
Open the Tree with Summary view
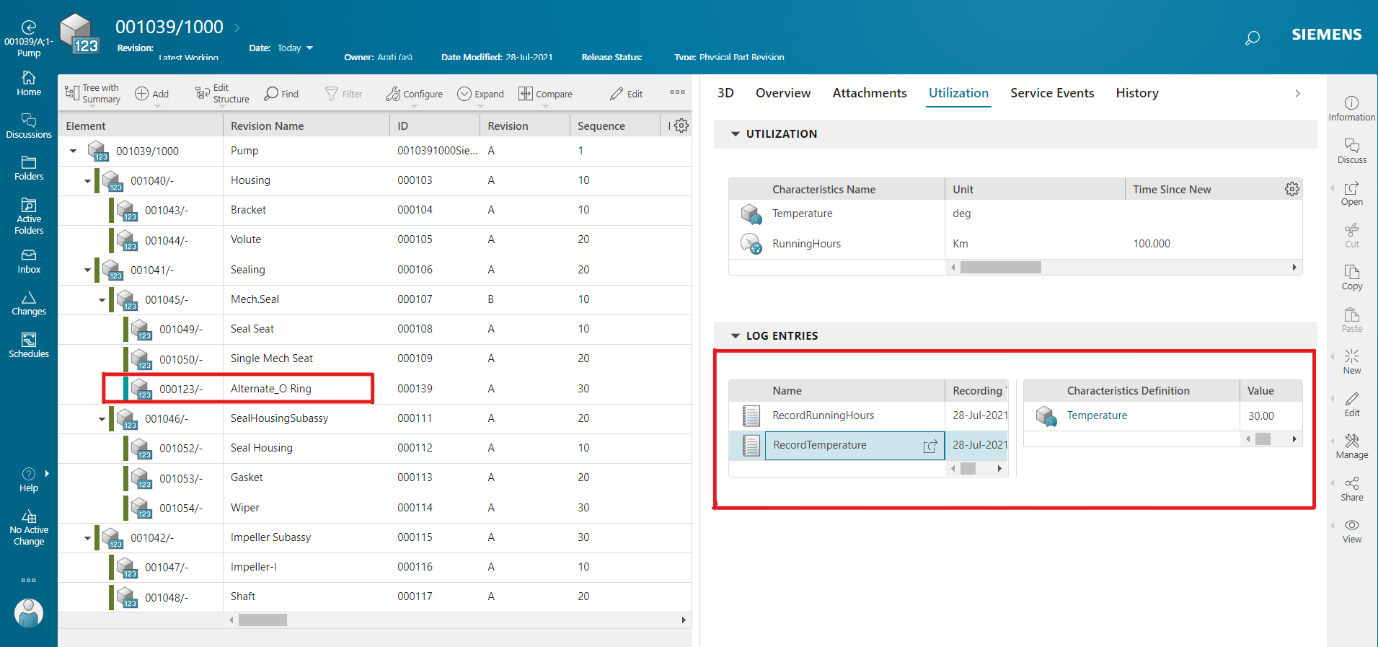coord(92,92)
